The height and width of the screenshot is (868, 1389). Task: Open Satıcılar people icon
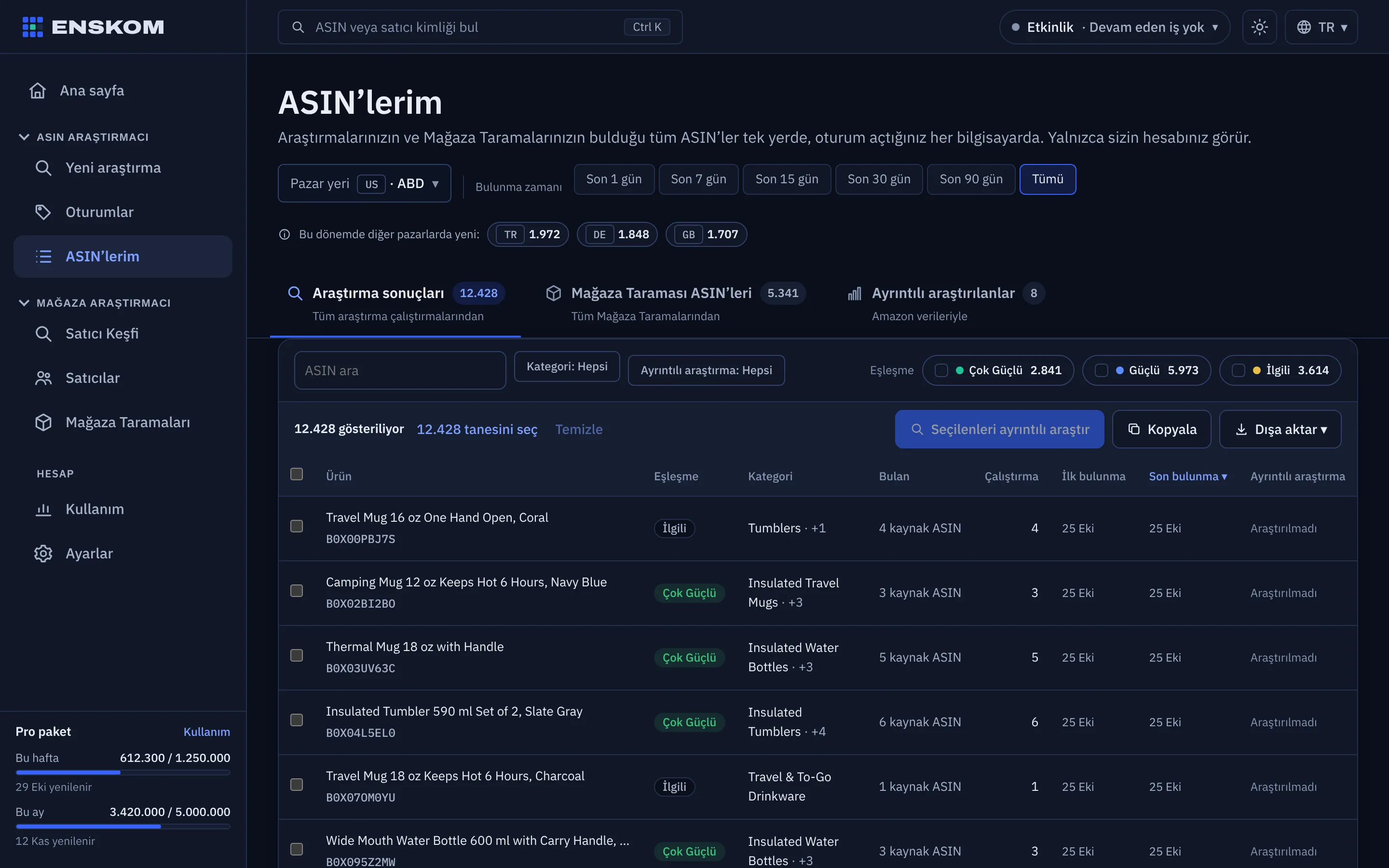click(43, 378)
